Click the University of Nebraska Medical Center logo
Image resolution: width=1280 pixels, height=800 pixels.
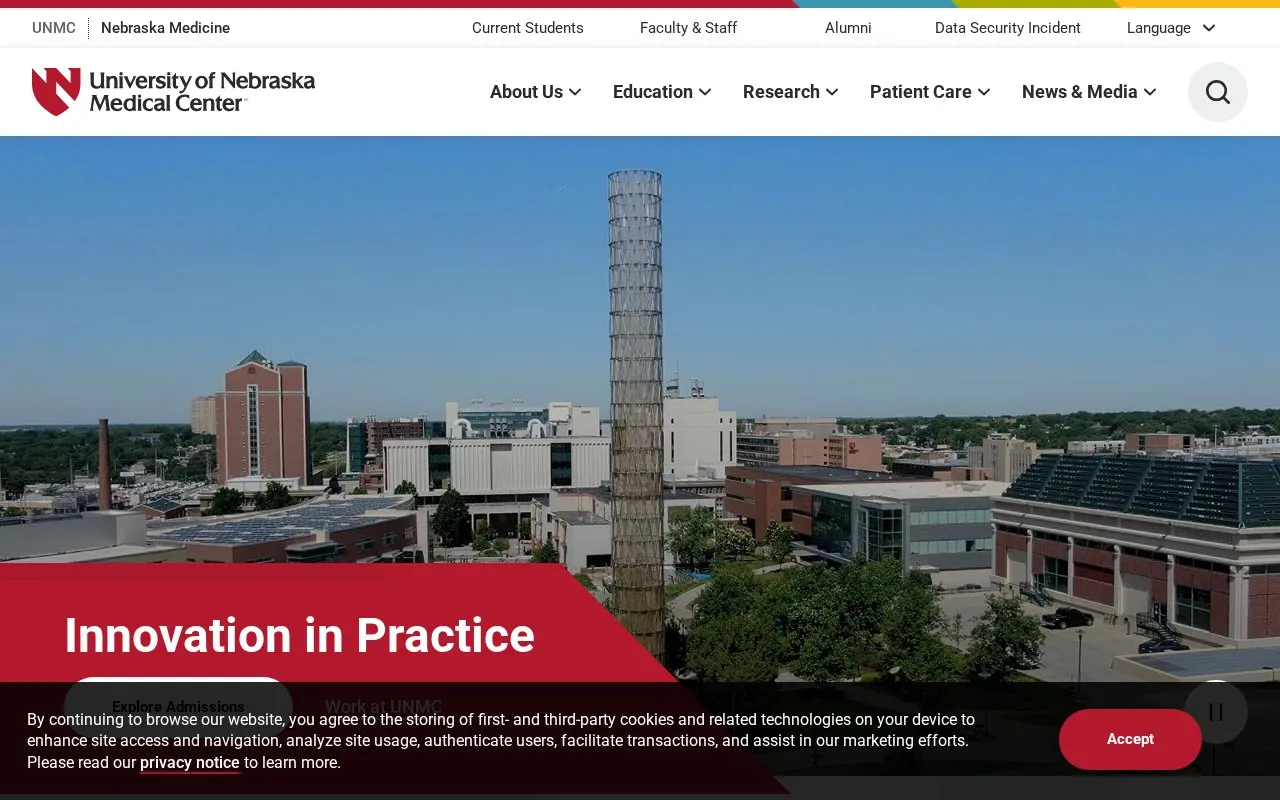click(x=173, y=91)
